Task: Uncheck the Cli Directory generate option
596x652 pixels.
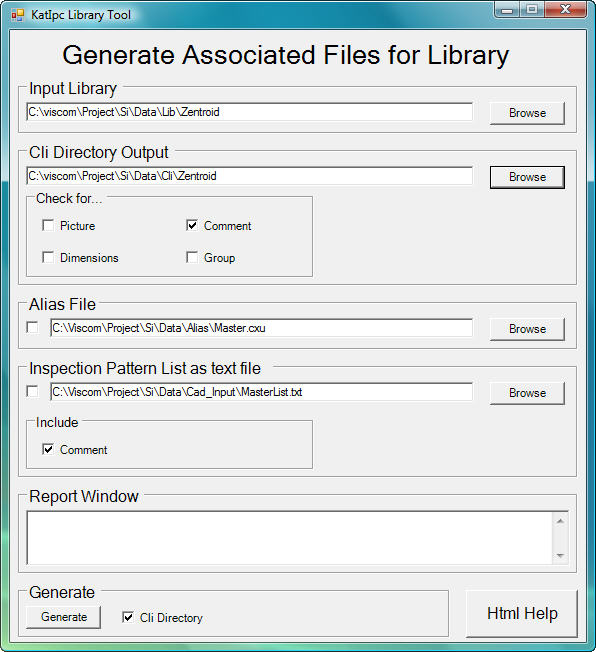Action: (128, 617)
